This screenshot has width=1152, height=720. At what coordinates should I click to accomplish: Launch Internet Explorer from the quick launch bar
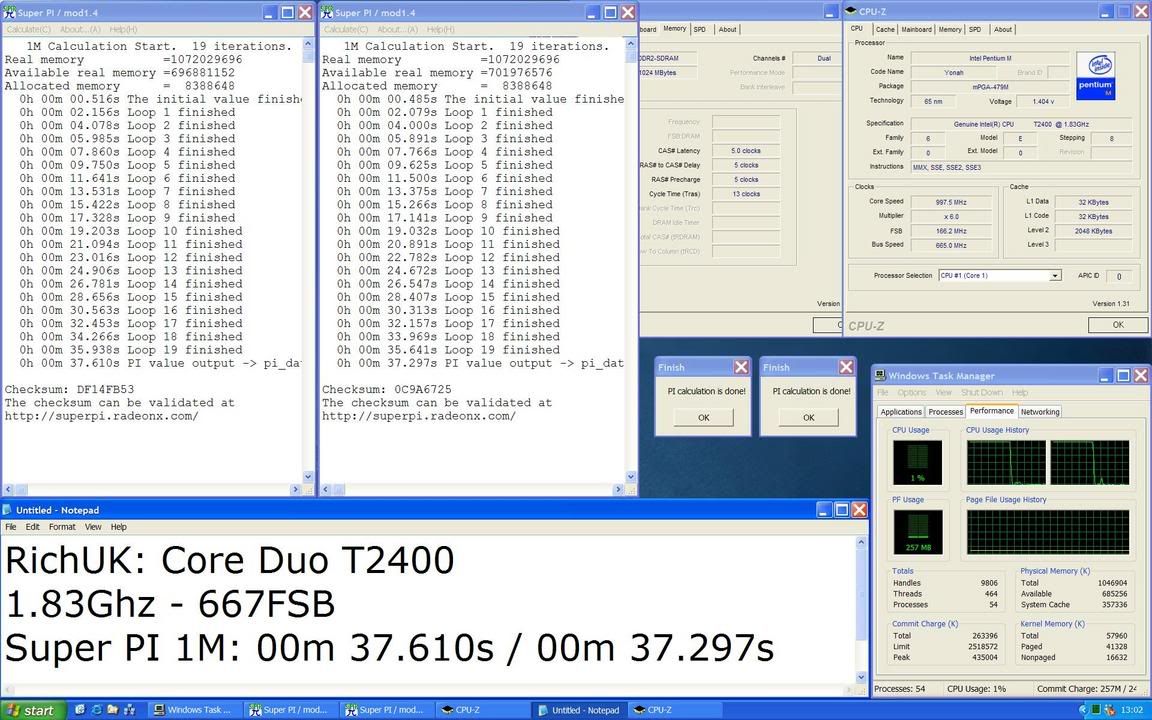96,710
